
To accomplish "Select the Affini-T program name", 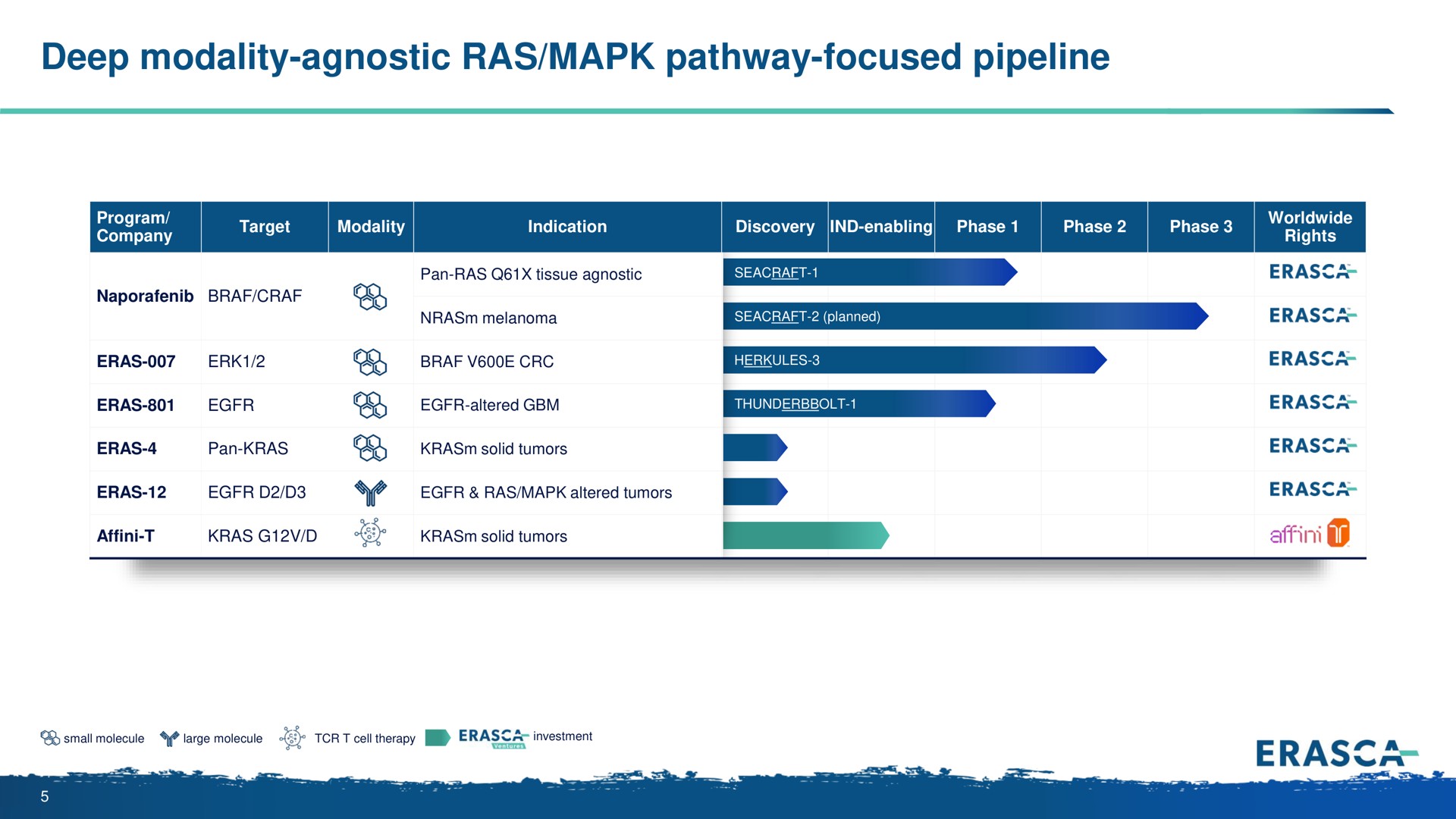I will pyautogui.click(x=125, y=536).
